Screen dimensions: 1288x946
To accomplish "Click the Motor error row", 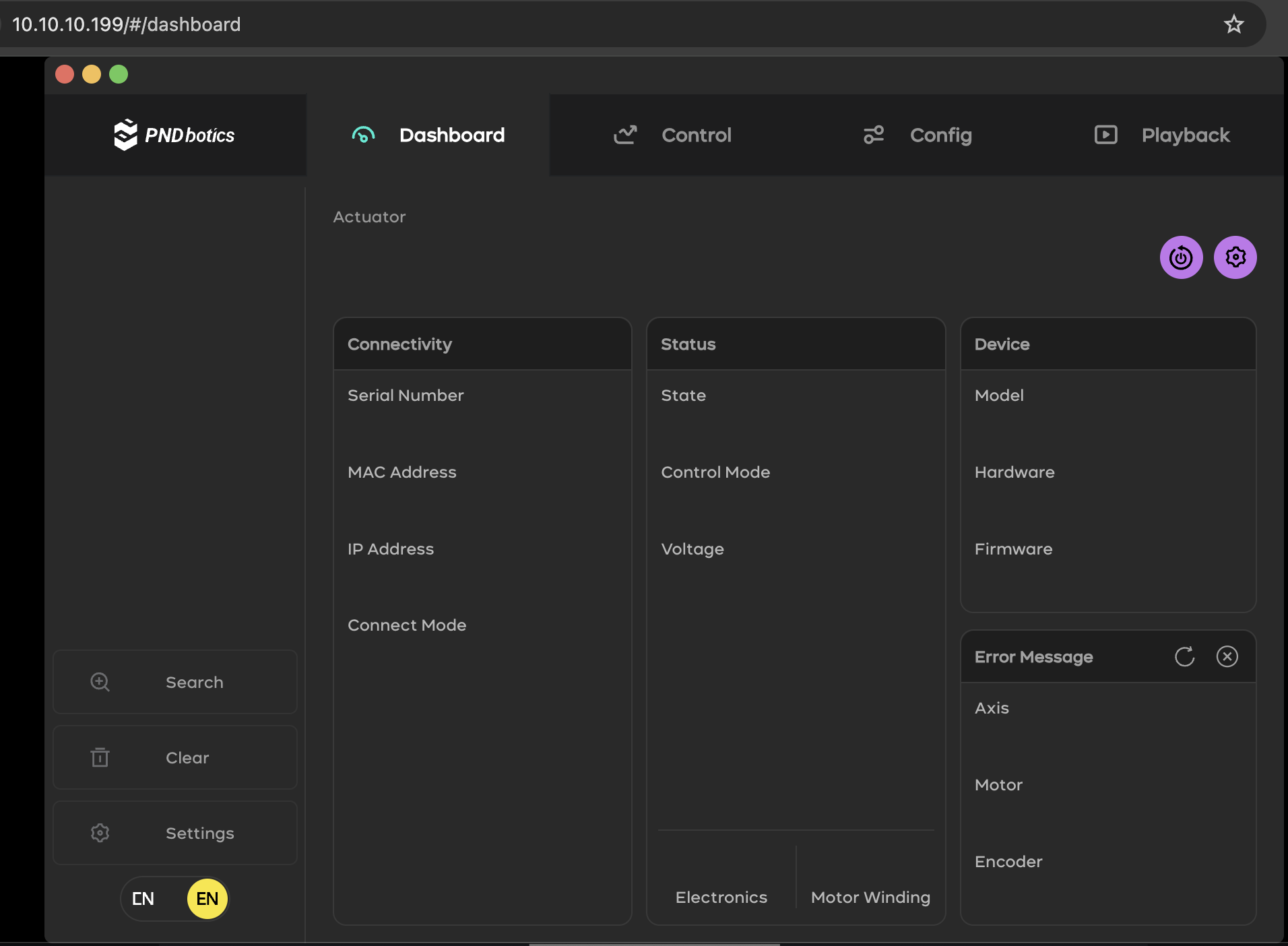I will coord(998,785).
